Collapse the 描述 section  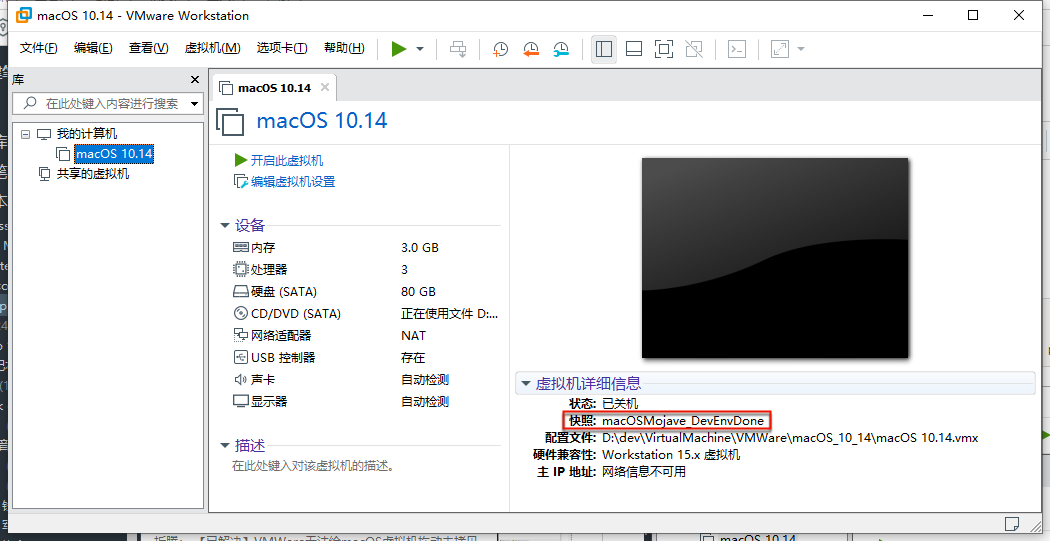pyautogui.click(x=225, y=446)
